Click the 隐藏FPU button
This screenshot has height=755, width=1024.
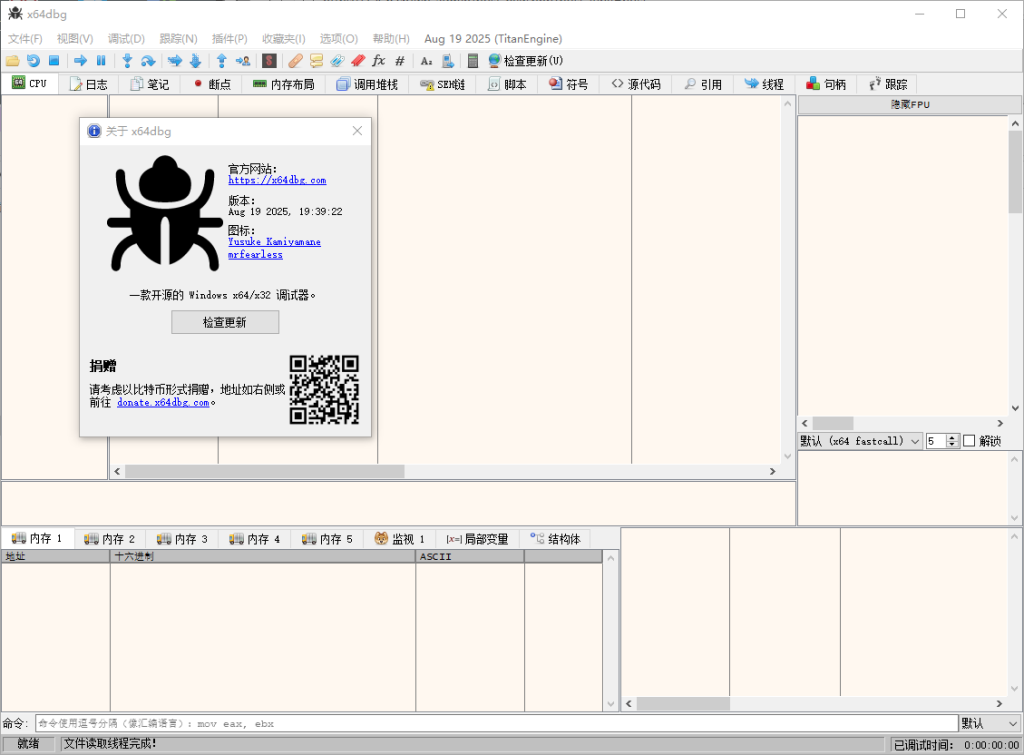click(x=910, y=105)
